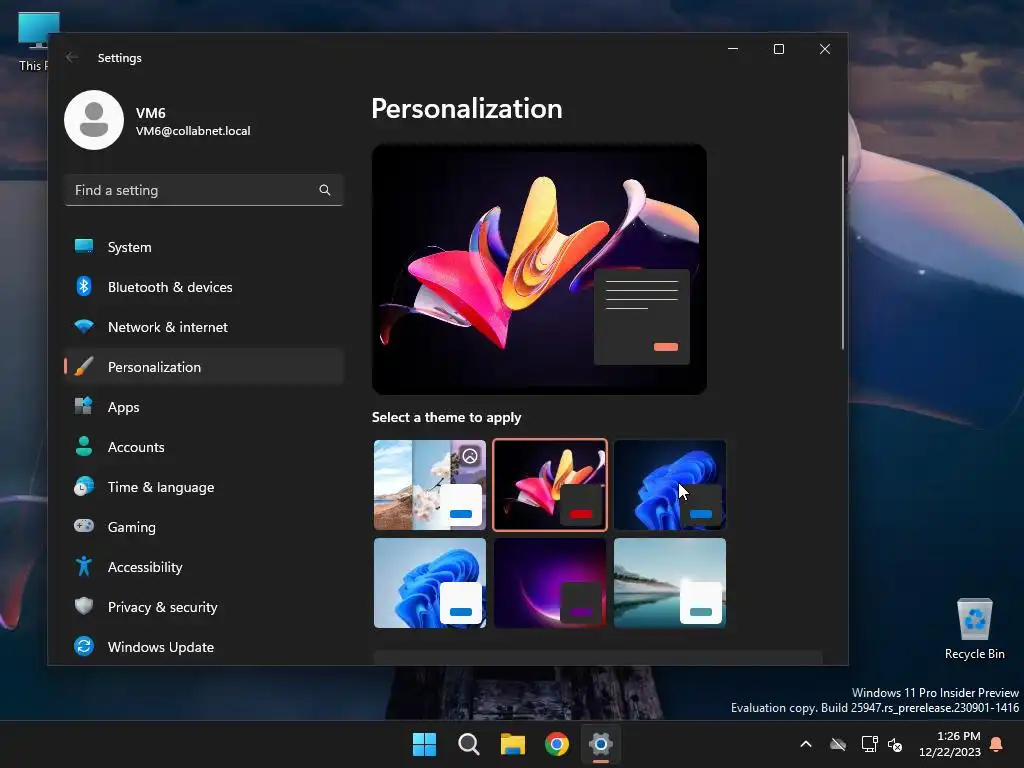The height and width of the screenshot is (768, 1024).
Task: Go to System settings
Action: coord(204,247)
